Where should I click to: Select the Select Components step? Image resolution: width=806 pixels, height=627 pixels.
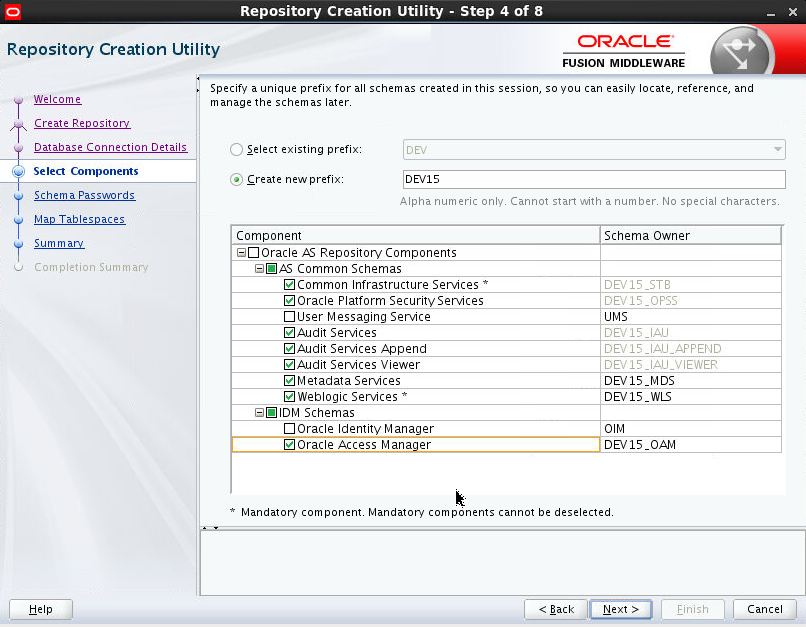[x=86, y=171]
